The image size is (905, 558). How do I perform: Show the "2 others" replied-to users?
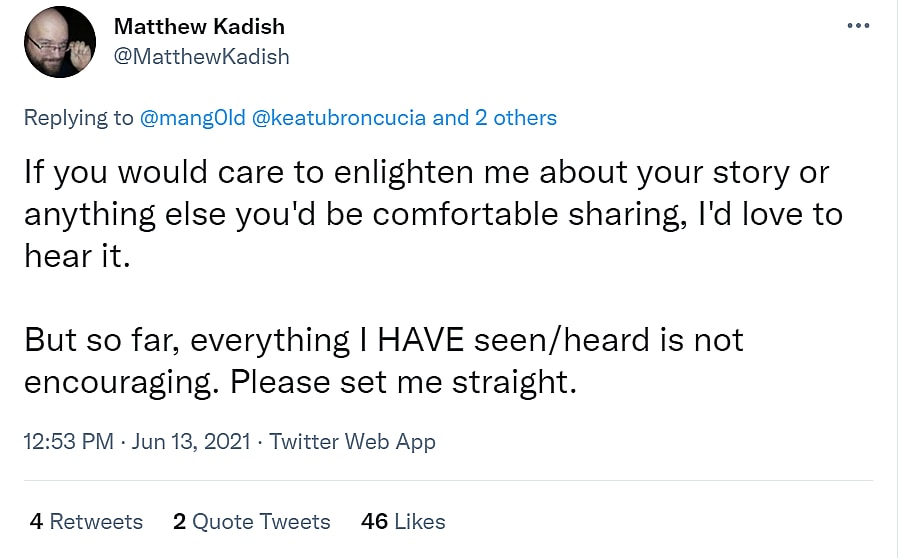coord(516,118)
